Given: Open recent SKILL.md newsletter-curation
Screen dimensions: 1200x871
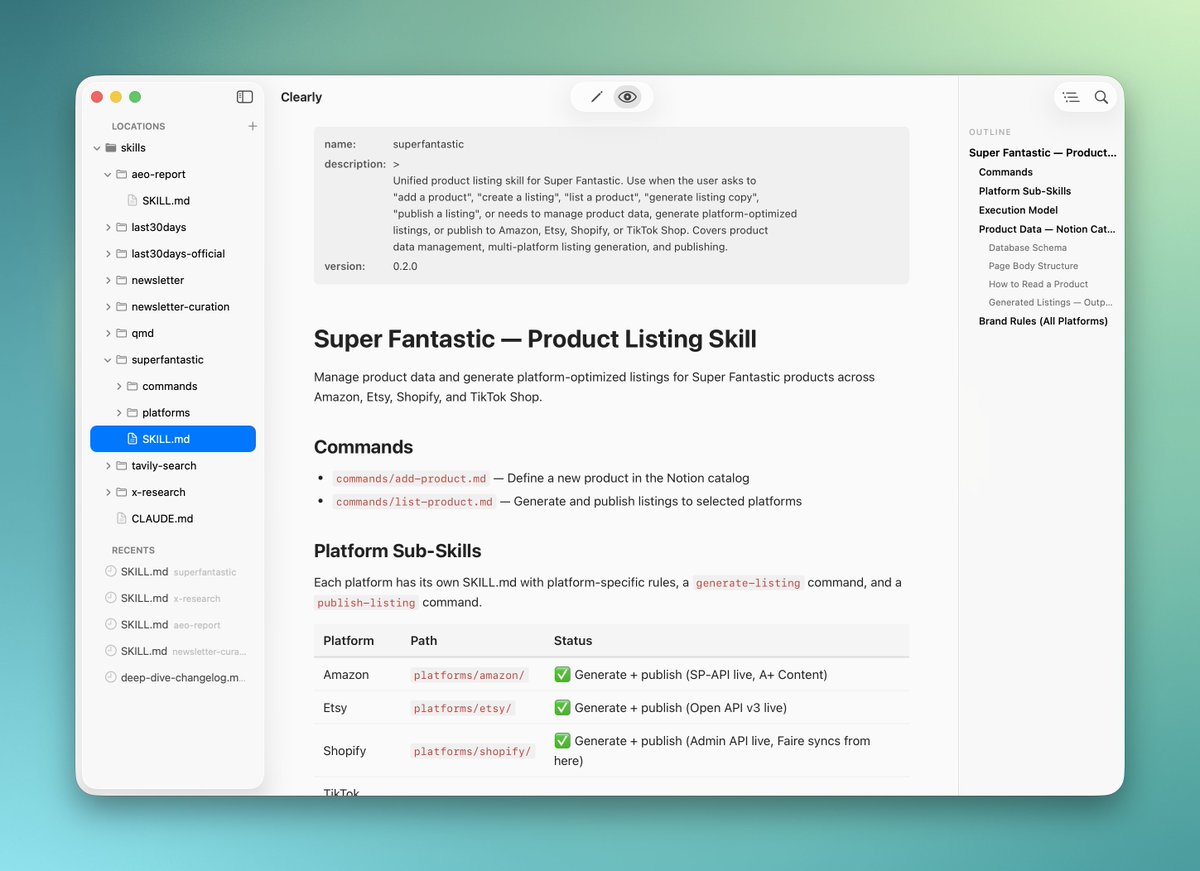Looking at the screenshot, I should (175, 651).
